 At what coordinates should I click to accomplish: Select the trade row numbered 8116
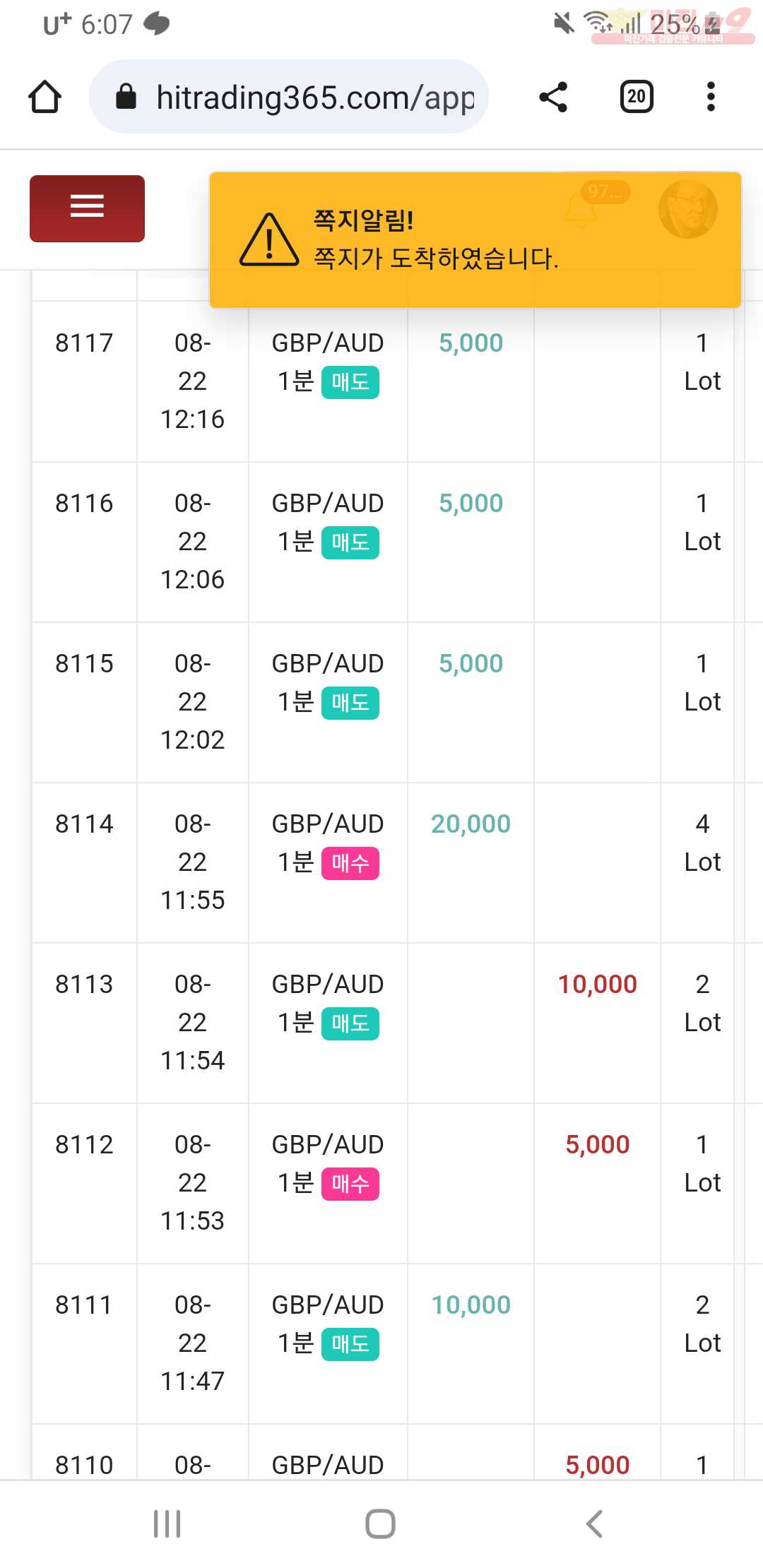click(387, 542)
